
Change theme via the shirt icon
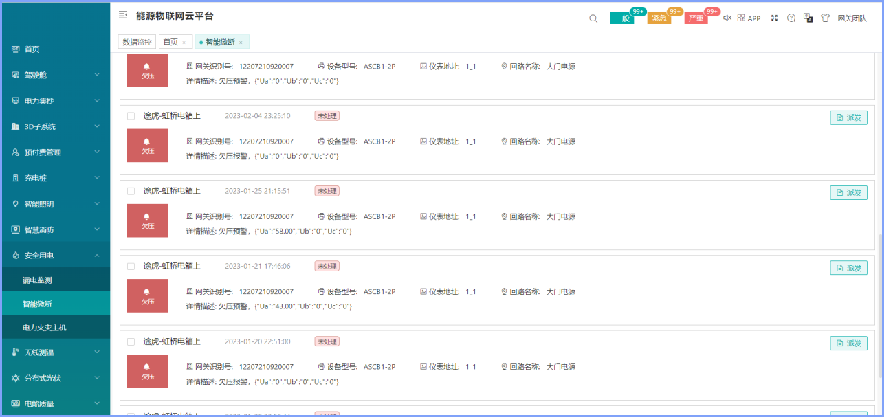click(x=826, y=18)
